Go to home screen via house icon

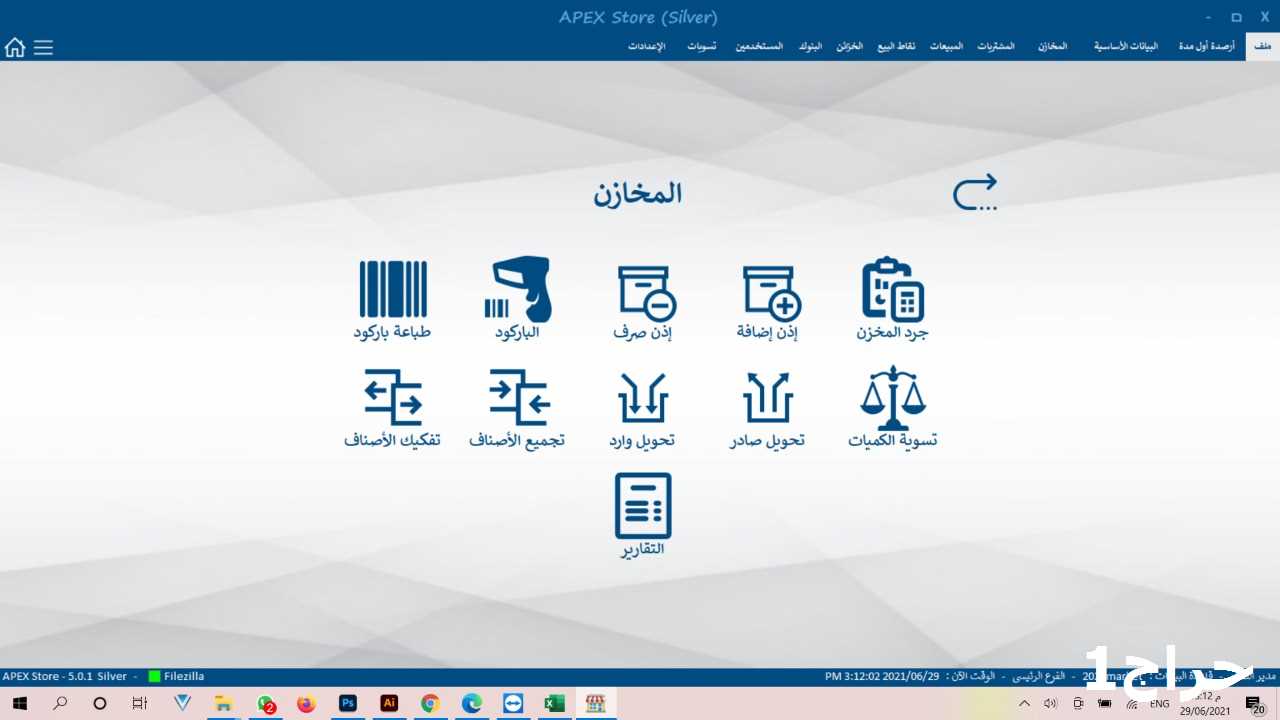(15, 47)
